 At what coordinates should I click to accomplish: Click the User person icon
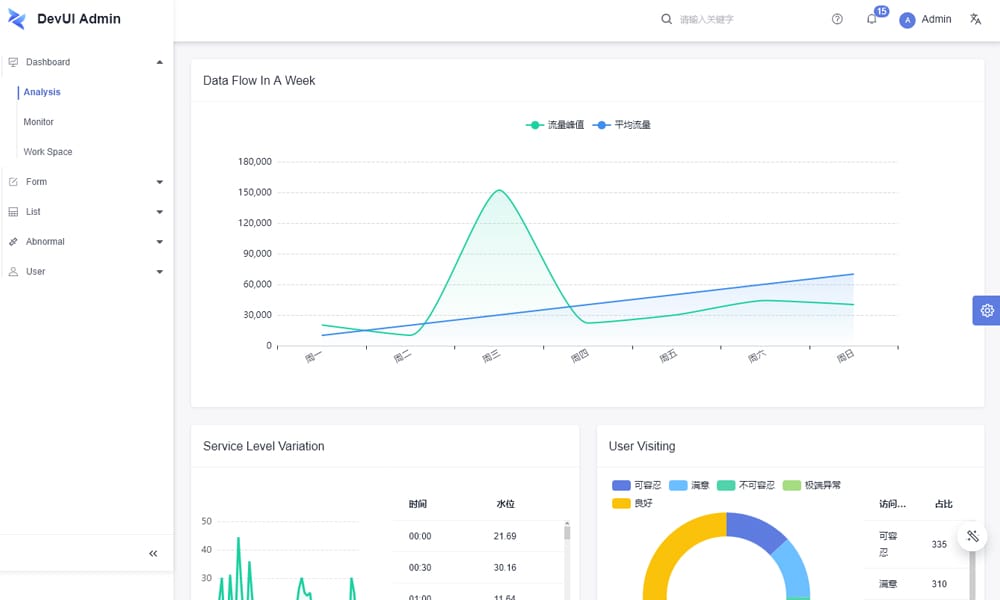(13, 272)
